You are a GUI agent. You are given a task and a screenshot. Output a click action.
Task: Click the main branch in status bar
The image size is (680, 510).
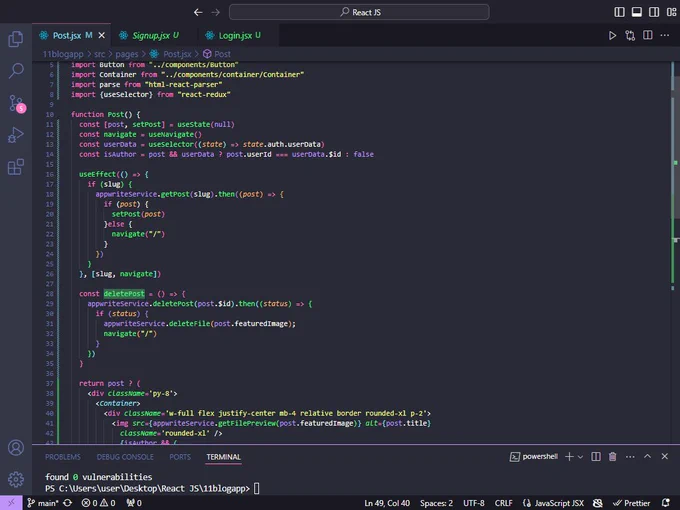tap(43, 503)
